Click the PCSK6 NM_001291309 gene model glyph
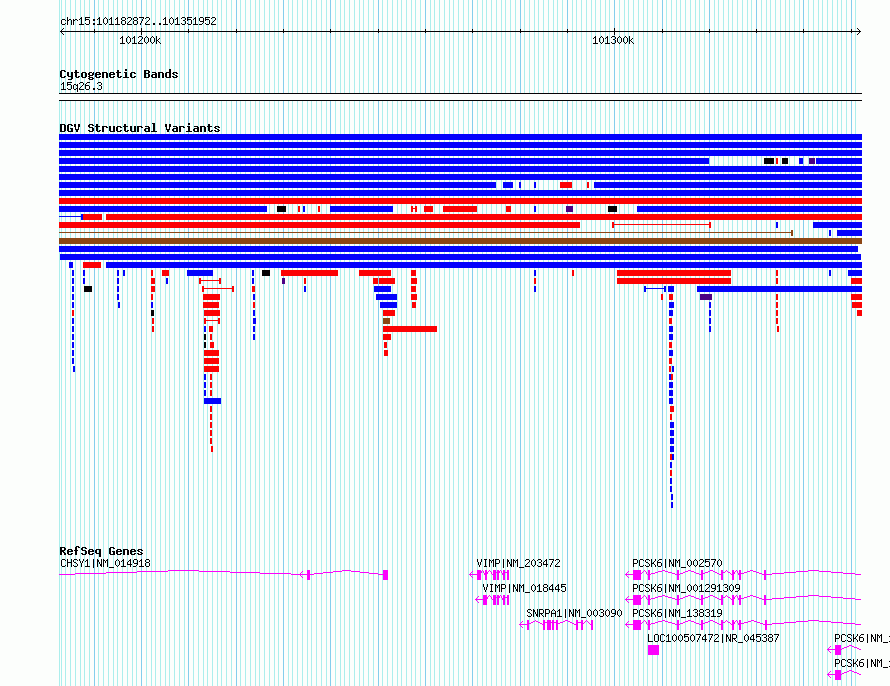This screenshot has width=890, height=686. [743, 600]
